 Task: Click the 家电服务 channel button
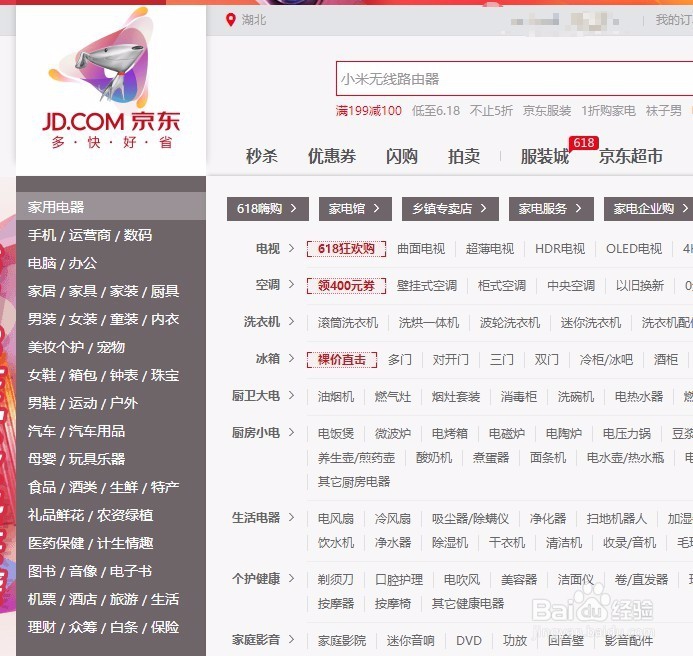551,209
